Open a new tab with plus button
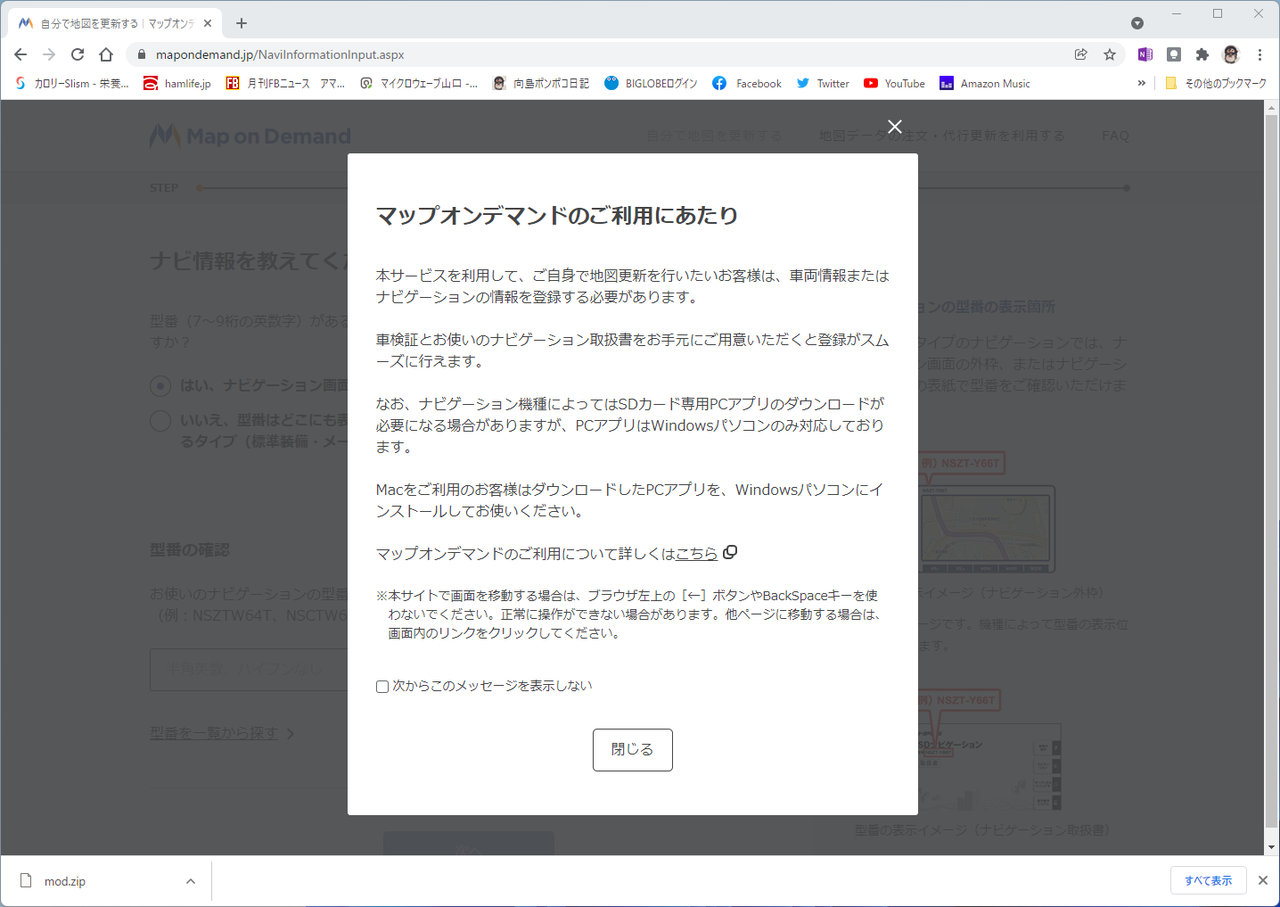 pos(241,23)
